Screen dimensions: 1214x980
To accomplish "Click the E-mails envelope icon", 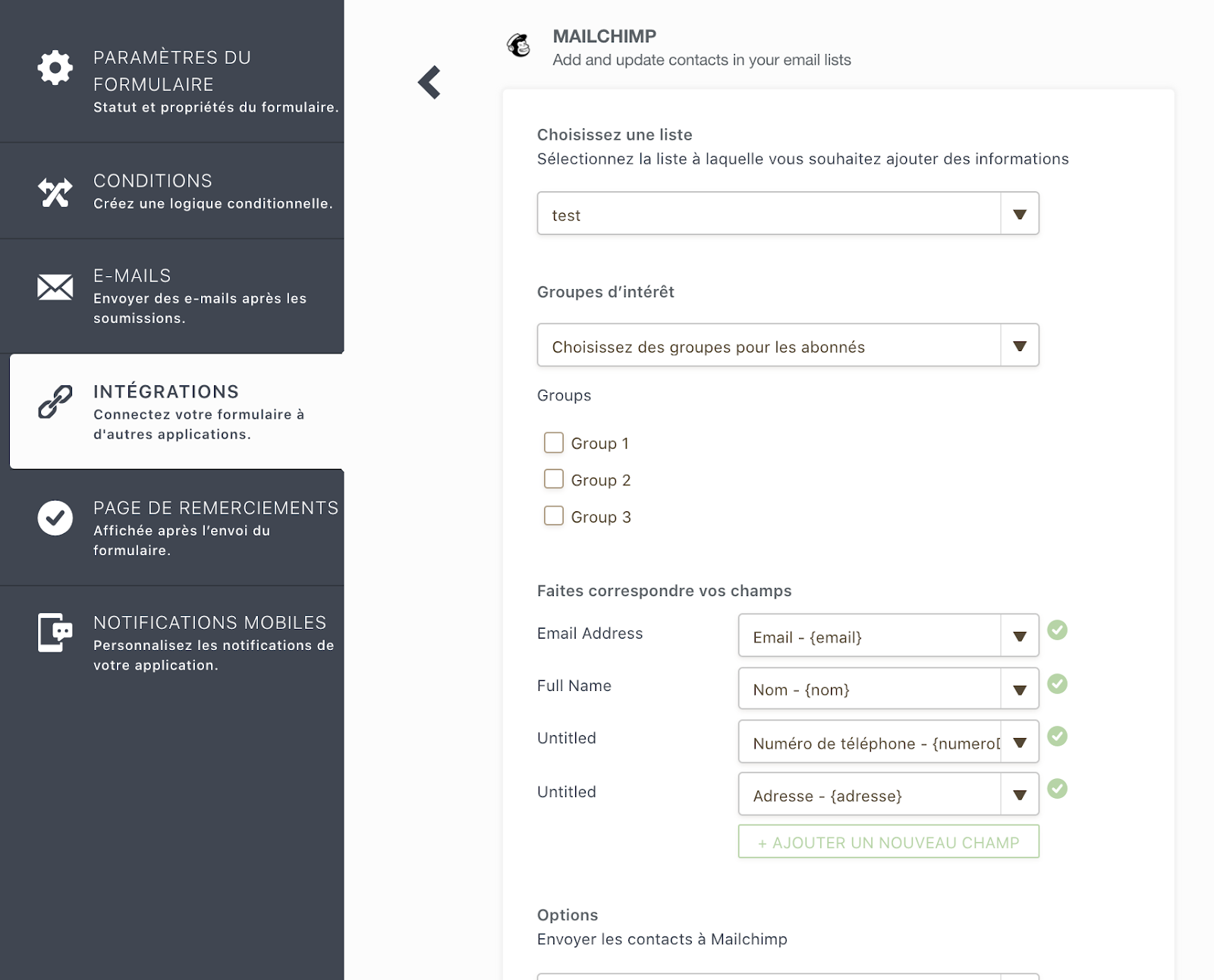I will click(55, 287).
